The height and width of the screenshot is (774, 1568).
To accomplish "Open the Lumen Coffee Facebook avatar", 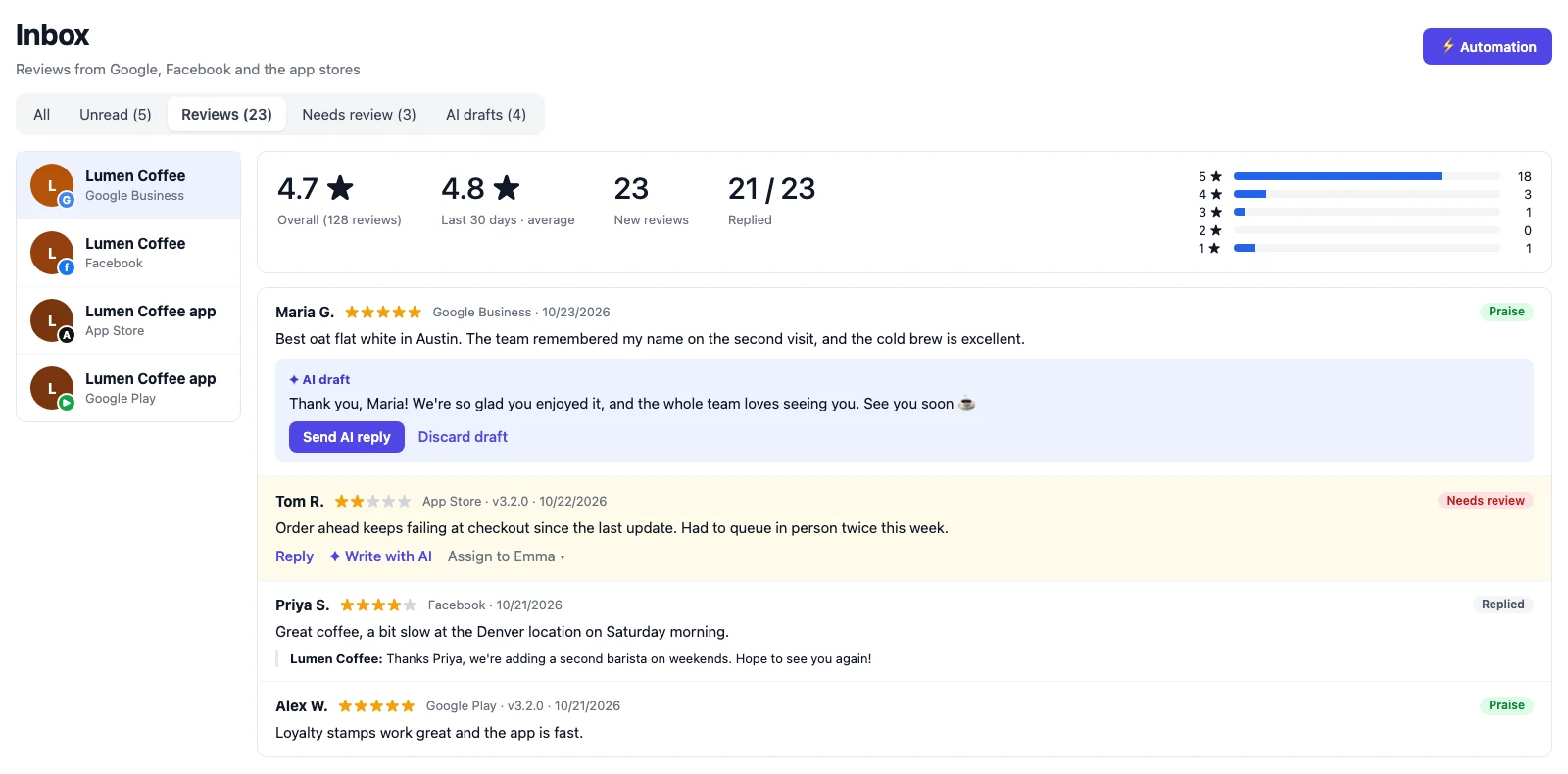I will click(52, 253).
